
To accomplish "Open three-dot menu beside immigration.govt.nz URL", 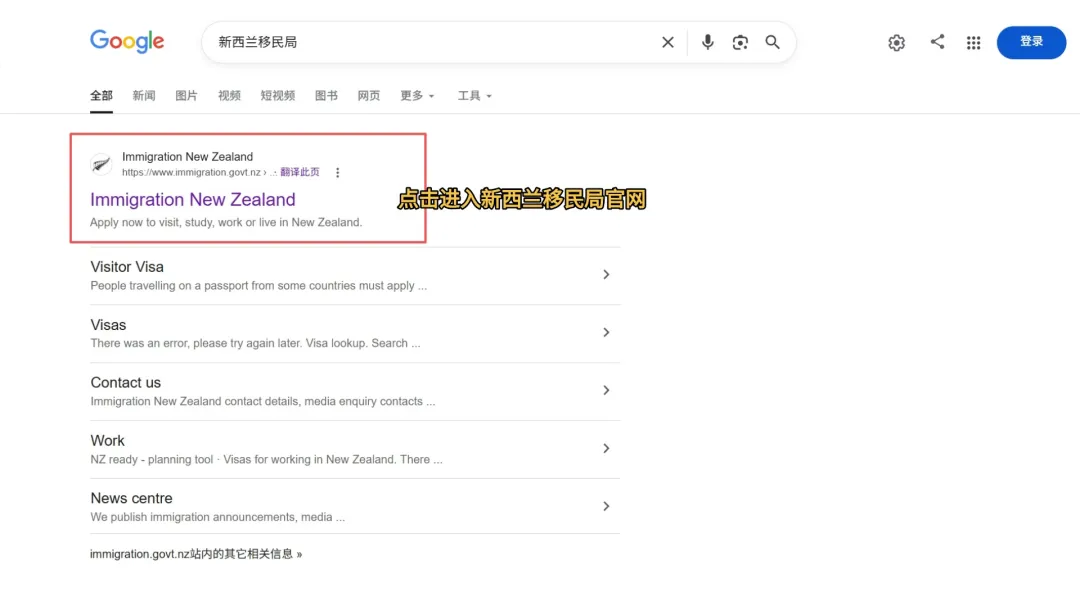I will [x=338, y=172].
